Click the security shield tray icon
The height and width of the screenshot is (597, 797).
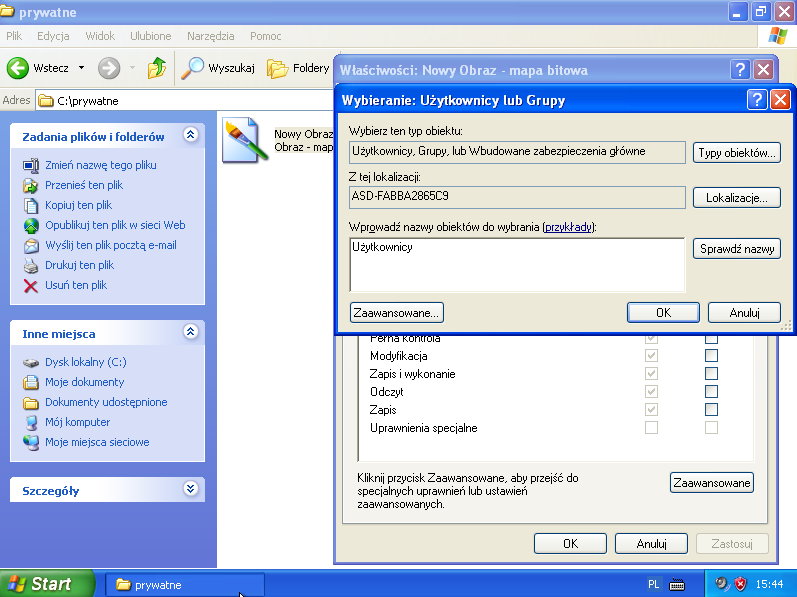pyautogui.click(x=742, y=584)
